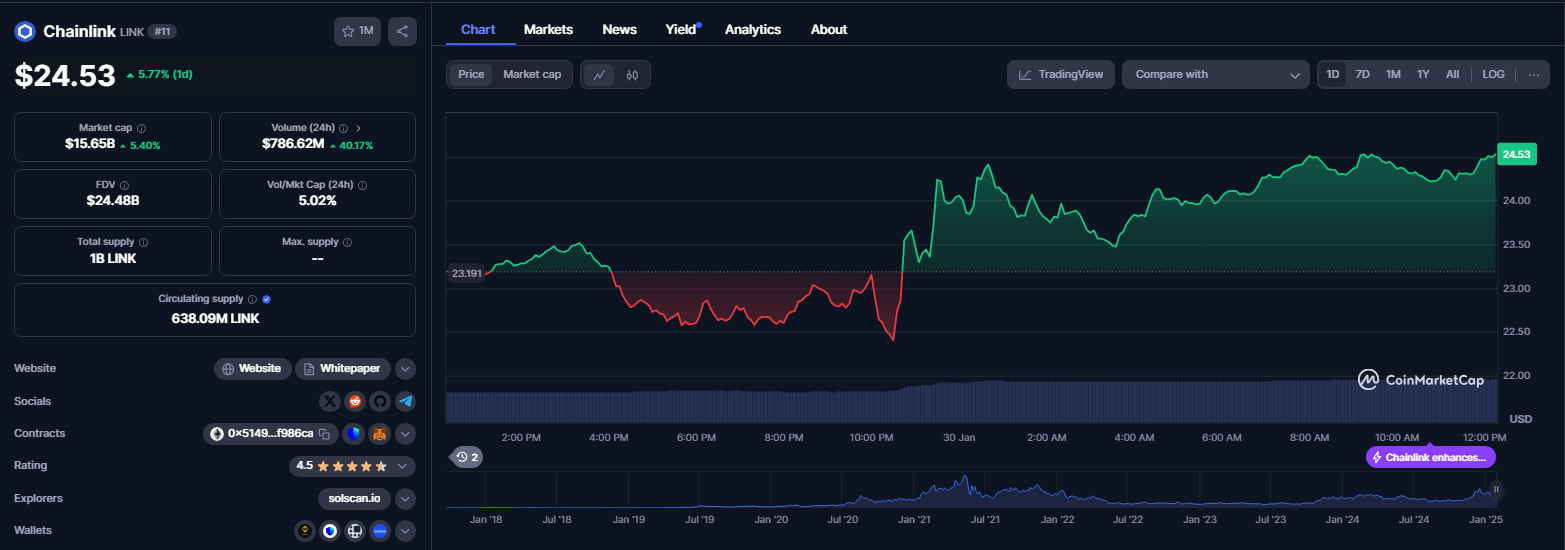Screen dimensions: 1565x550
Task: Open the About tab
Action: [x=829, y=29]
